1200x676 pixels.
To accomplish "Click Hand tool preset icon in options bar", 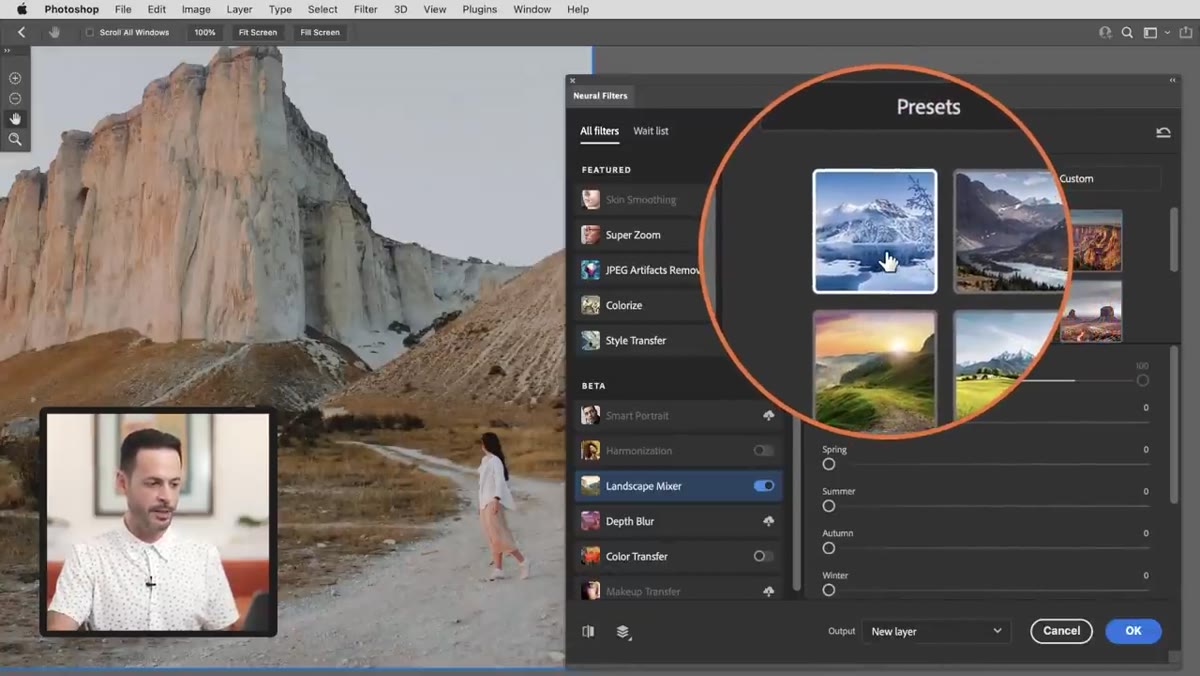I will click(54, 32).
